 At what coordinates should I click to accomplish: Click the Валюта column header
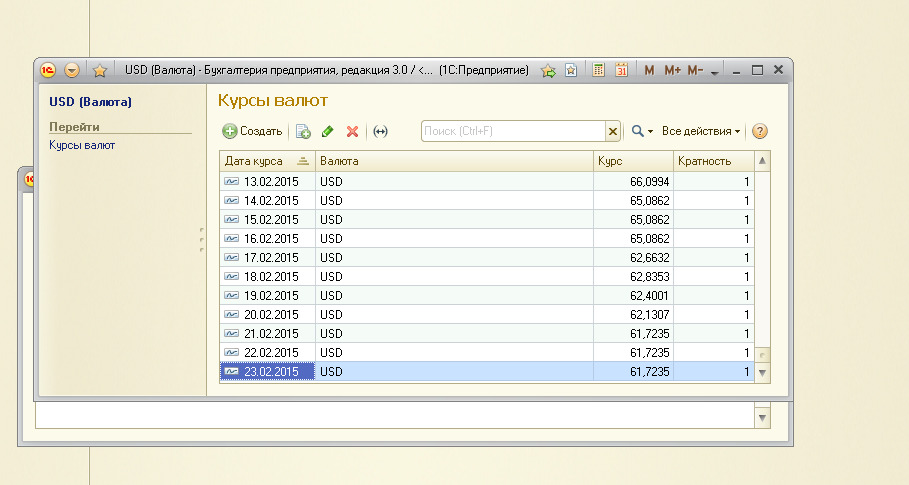coord(454,161)
